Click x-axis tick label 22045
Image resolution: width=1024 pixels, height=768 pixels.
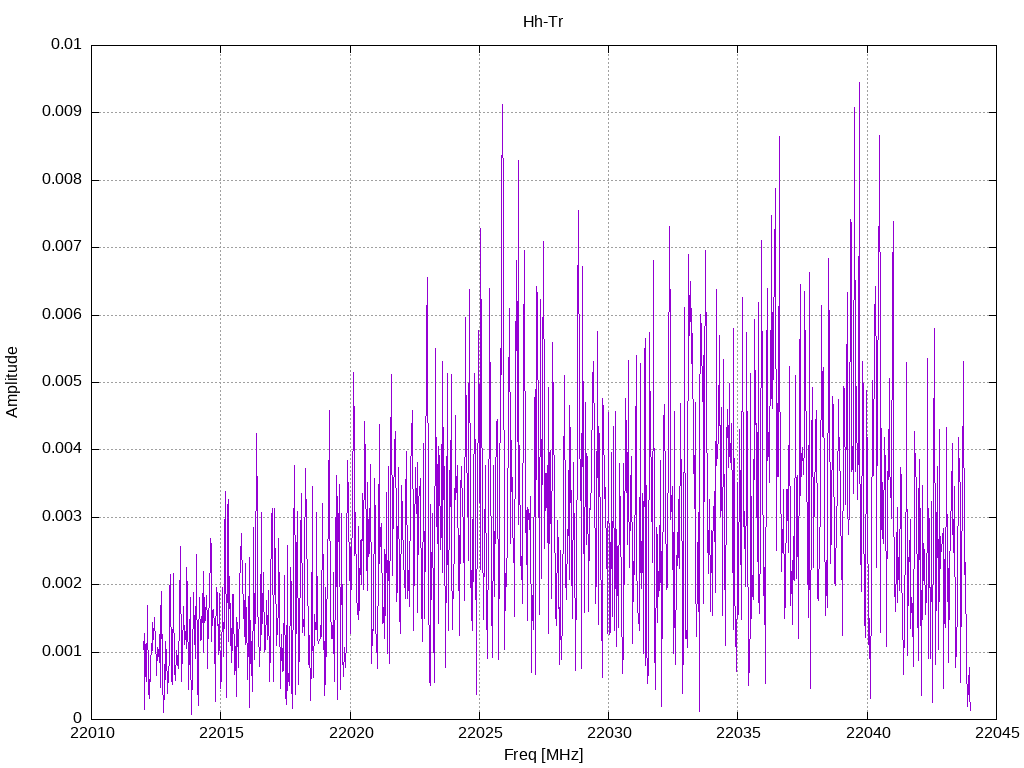tap(997, 733)
